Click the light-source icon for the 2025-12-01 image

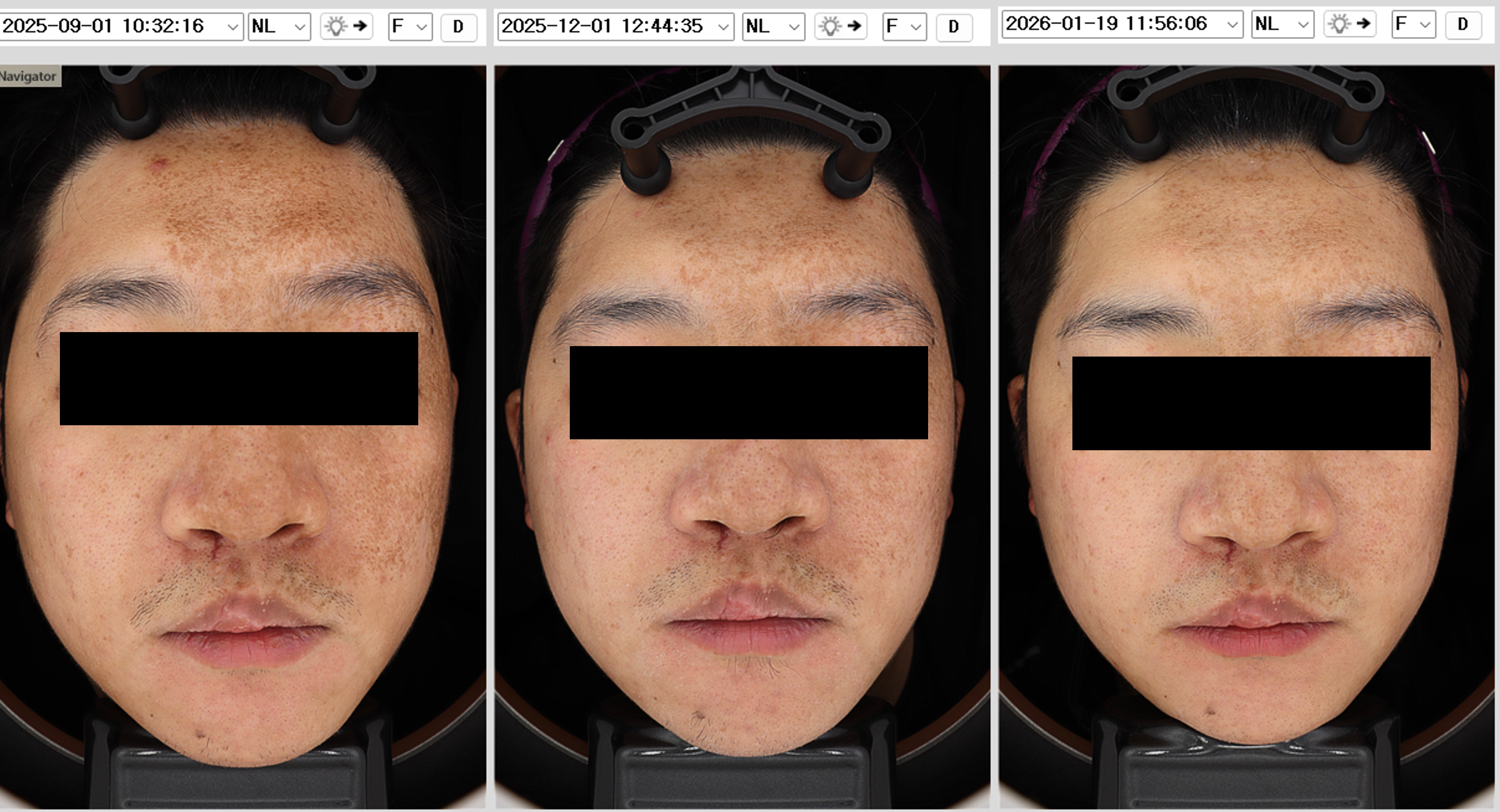click(840, 27)
